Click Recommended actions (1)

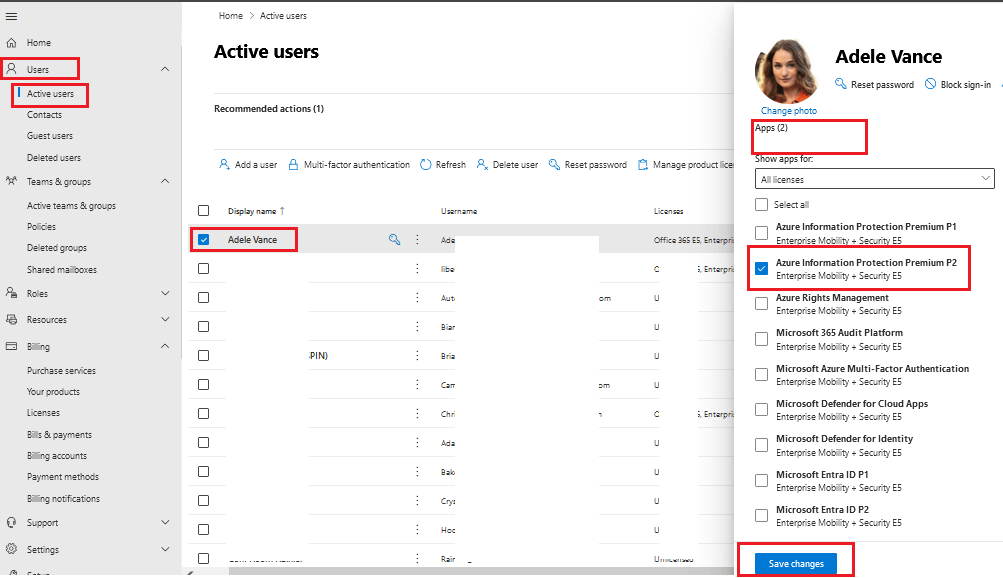point(269,109)
